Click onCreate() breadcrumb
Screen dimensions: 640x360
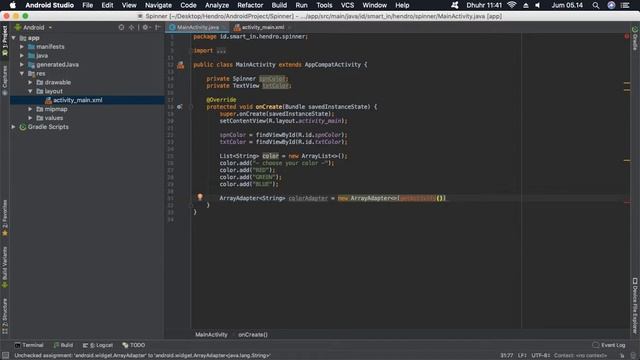click(253, 335)
